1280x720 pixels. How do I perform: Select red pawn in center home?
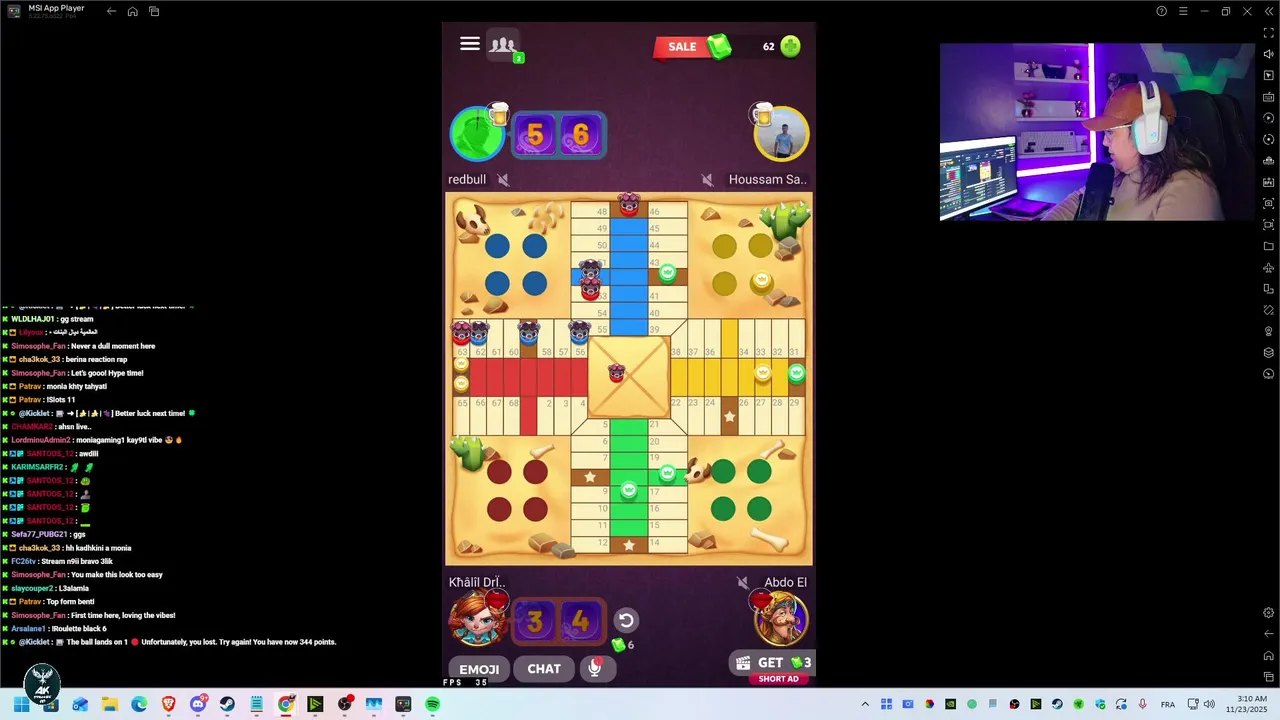click(616, 374)
